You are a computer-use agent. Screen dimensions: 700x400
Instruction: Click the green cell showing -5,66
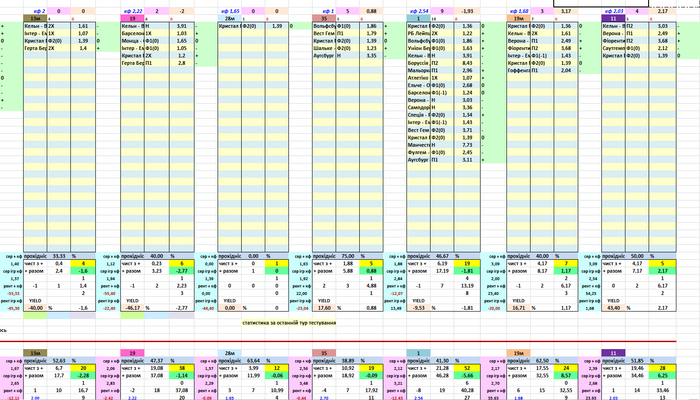(x=467, y=375)
